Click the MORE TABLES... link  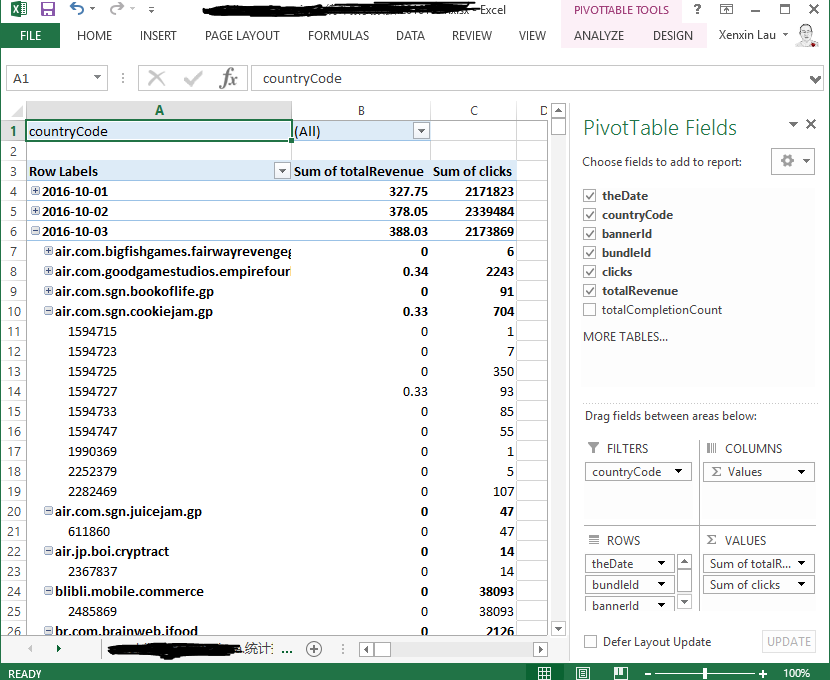tap(625, 337)
